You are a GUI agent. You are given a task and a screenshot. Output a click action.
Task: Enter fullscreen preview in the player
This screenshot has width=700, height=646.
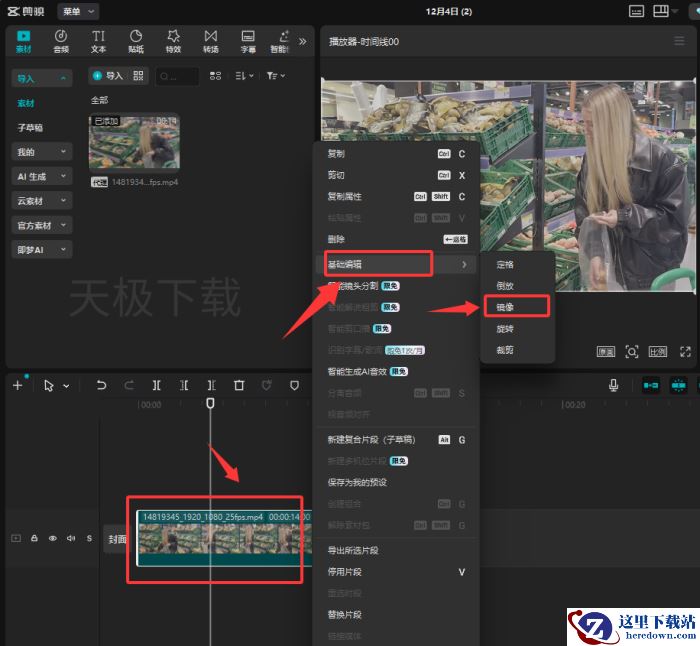point(685,352)
